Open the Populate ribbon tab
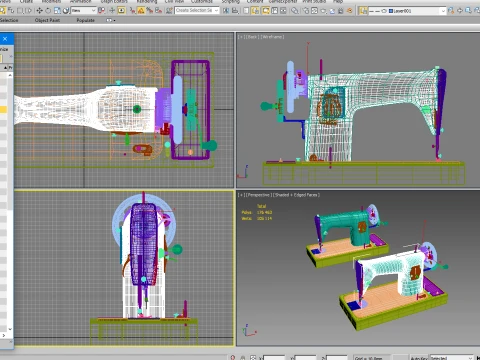This screenshot has height=360, width=480. click(x=86, y=20)
